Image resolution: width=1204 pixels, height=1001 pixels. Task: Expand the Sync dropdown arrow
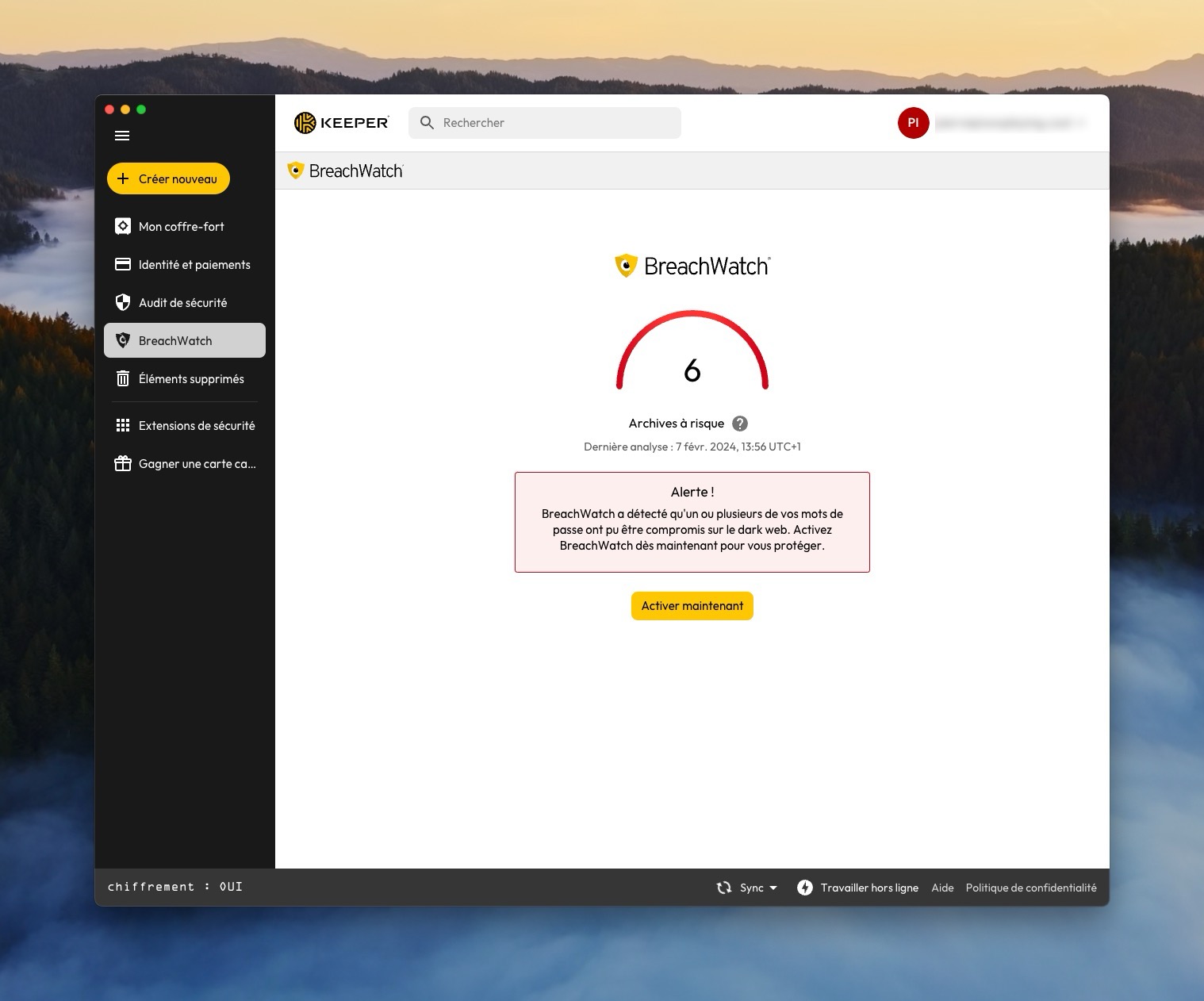point(773,888)
